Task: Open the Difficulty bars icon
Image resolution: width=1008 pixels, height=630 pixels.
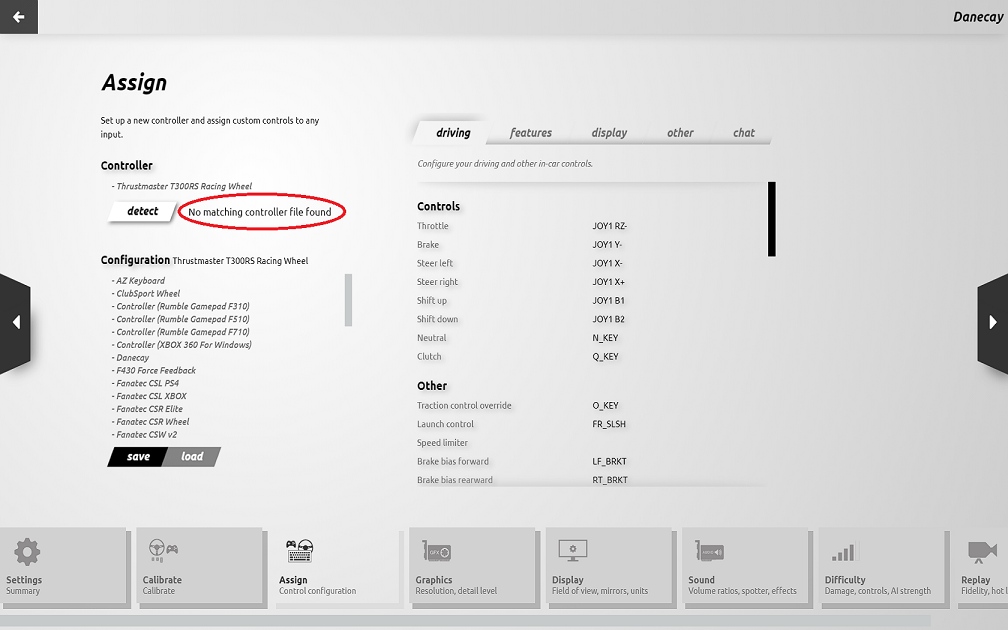Action: [x=843, y=552]
